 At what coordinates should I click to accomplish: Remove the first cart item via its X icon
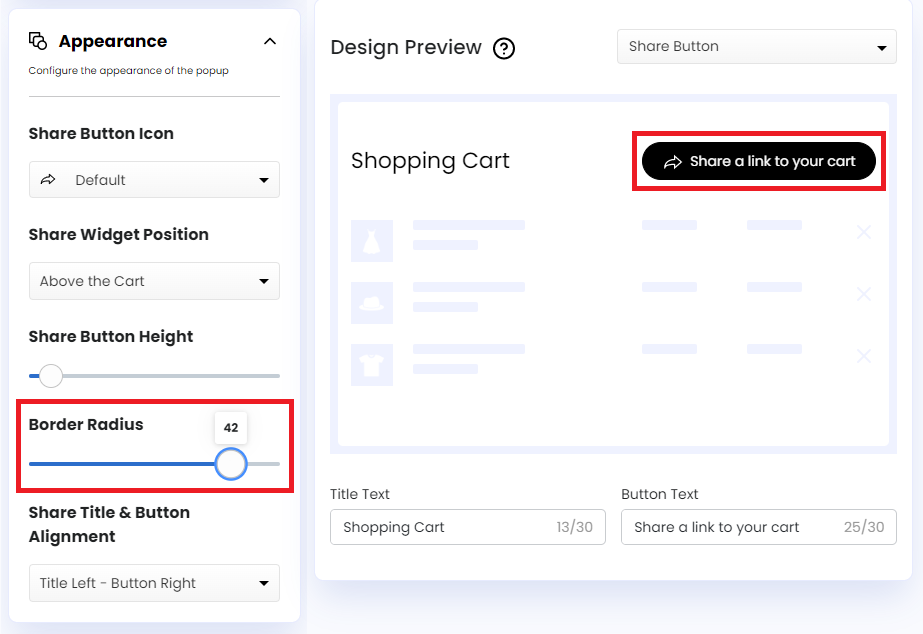(x=863, y=232)
